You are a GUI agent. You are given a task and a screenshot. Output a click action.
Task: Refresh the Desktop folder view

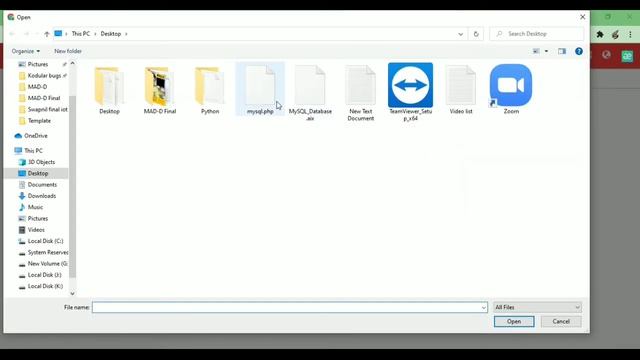pyautogui.click(x=476, y=34)
